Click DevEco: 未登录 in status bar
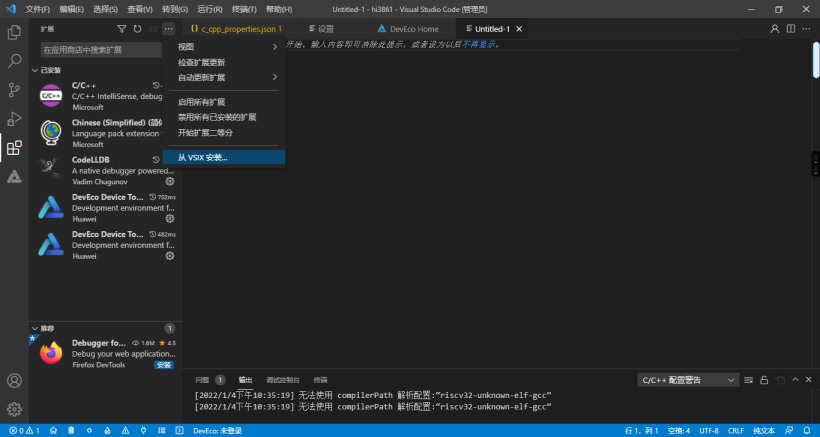 [217, 431]
